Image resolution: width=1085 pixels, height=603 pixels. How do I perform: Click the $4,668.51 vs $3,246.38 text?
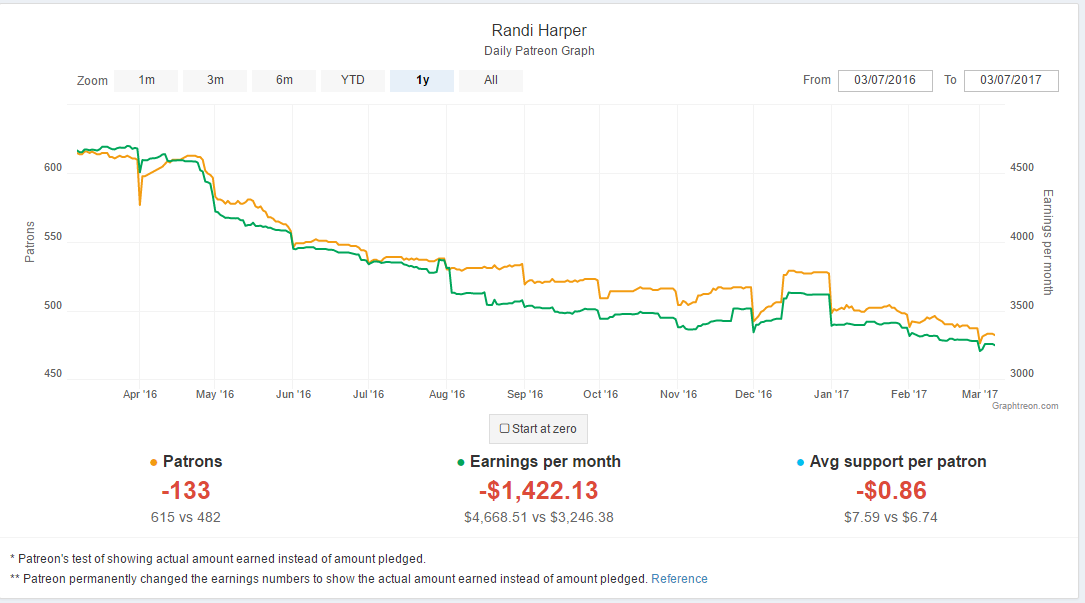click(538, 517)
